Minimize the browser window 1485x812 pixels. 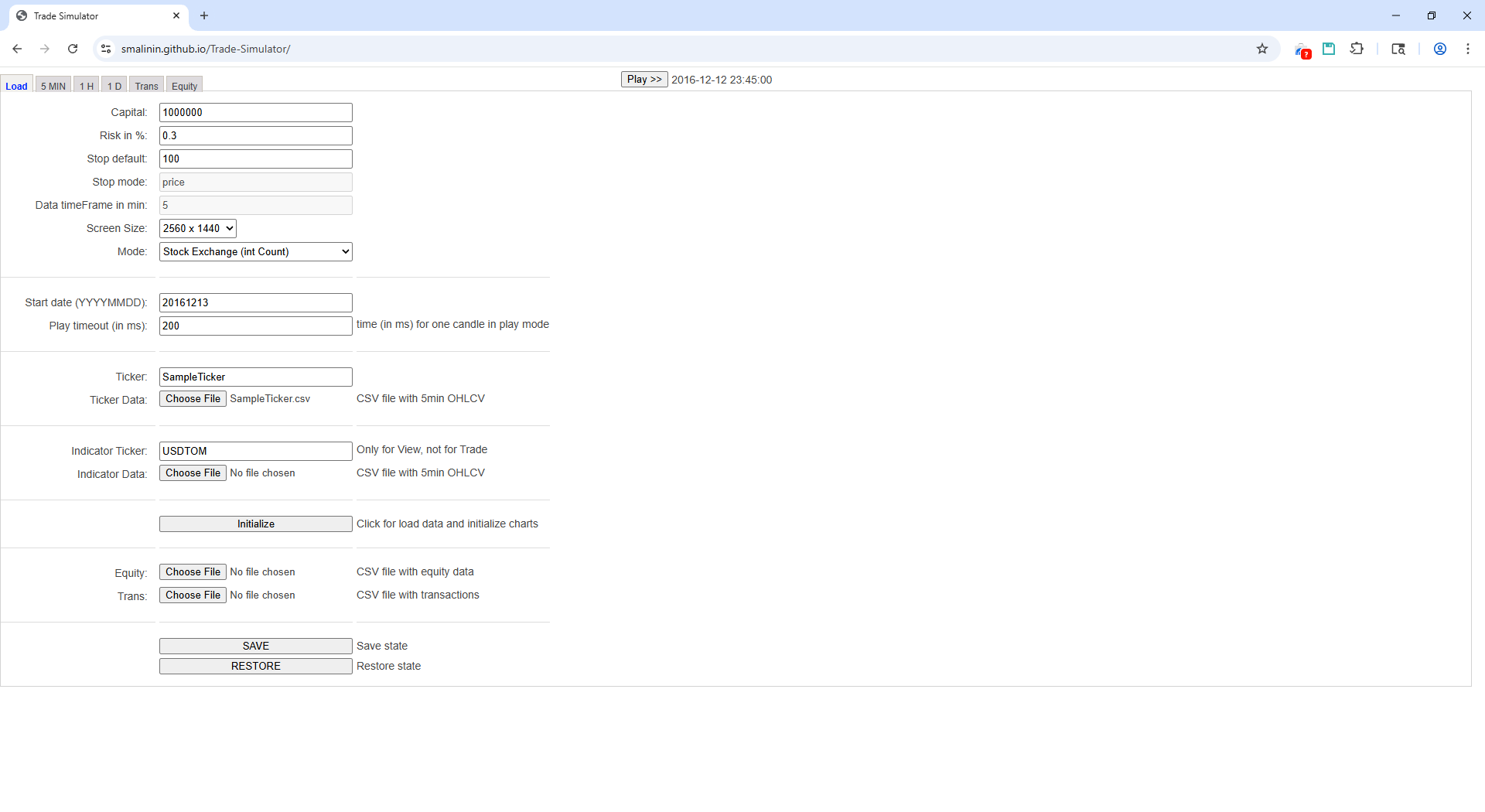(x=1396, y=15)
